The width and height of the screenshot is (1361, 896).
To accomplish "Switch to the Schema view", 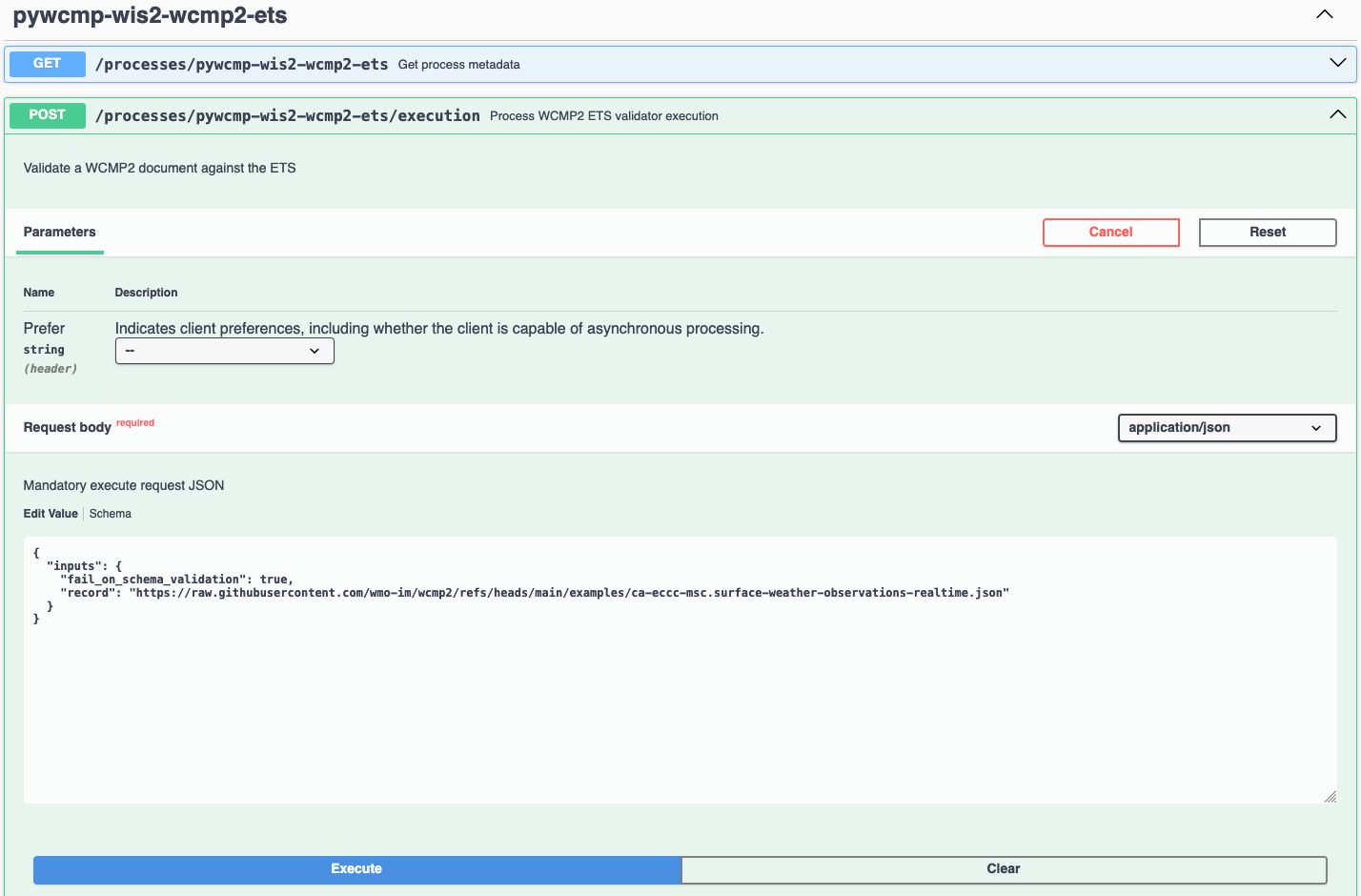I will 110,513.
